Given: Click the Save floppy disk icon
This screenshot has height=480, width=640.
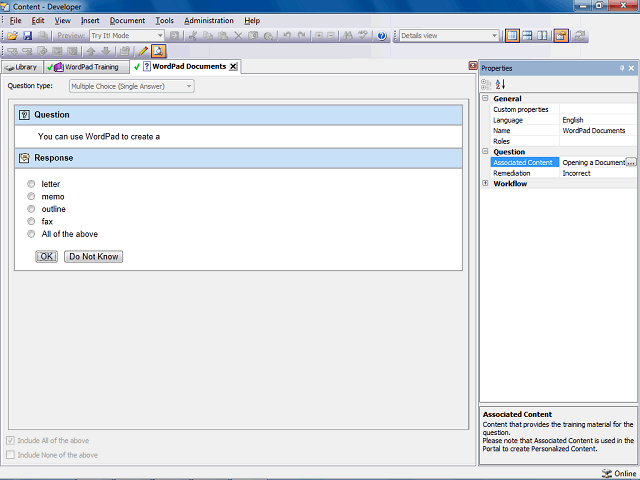Looking at the screenshot, I should pos(27,36).
